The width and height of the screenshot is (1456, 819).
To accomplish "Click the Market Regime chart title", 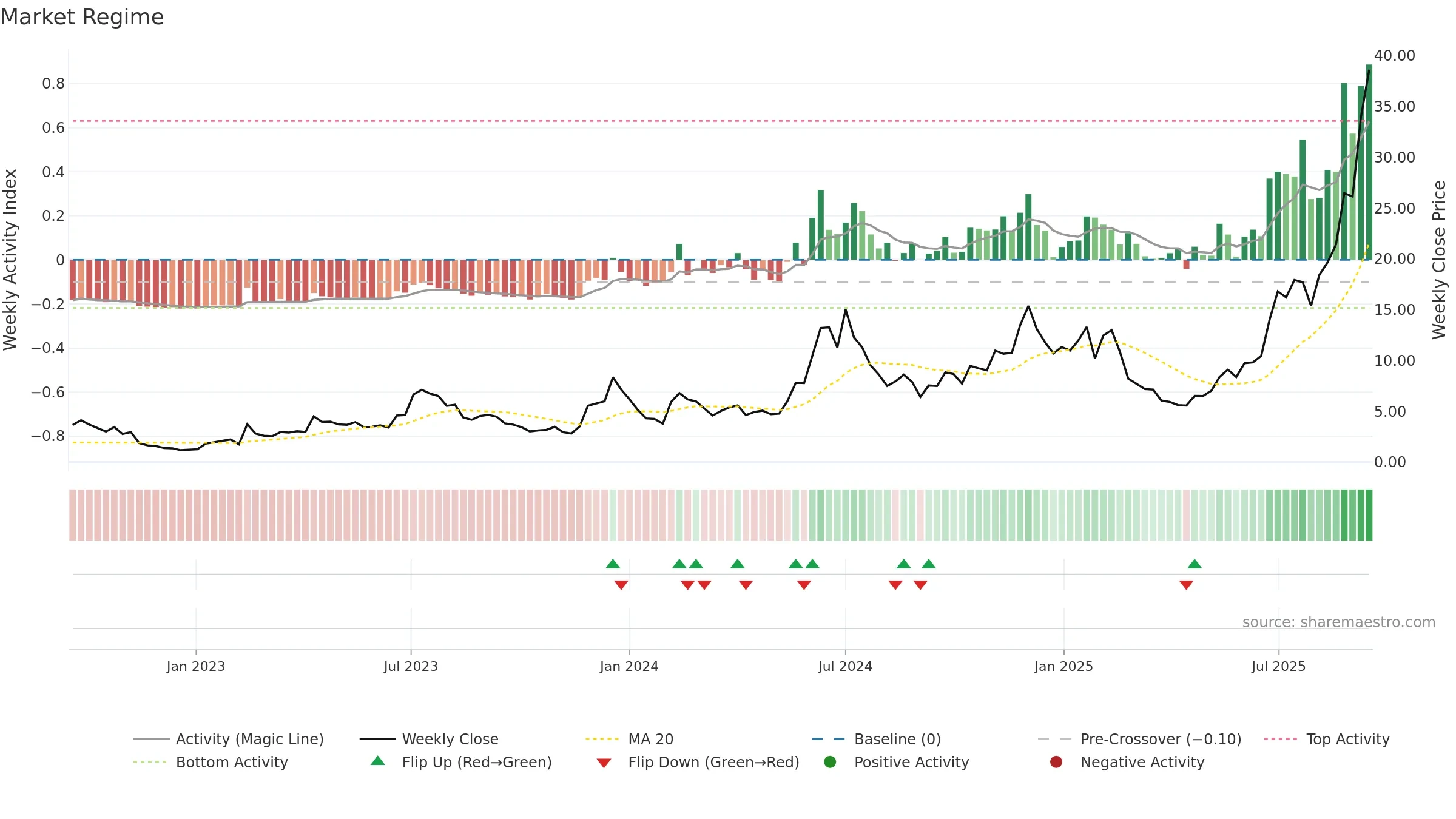I will coord(82,17).
